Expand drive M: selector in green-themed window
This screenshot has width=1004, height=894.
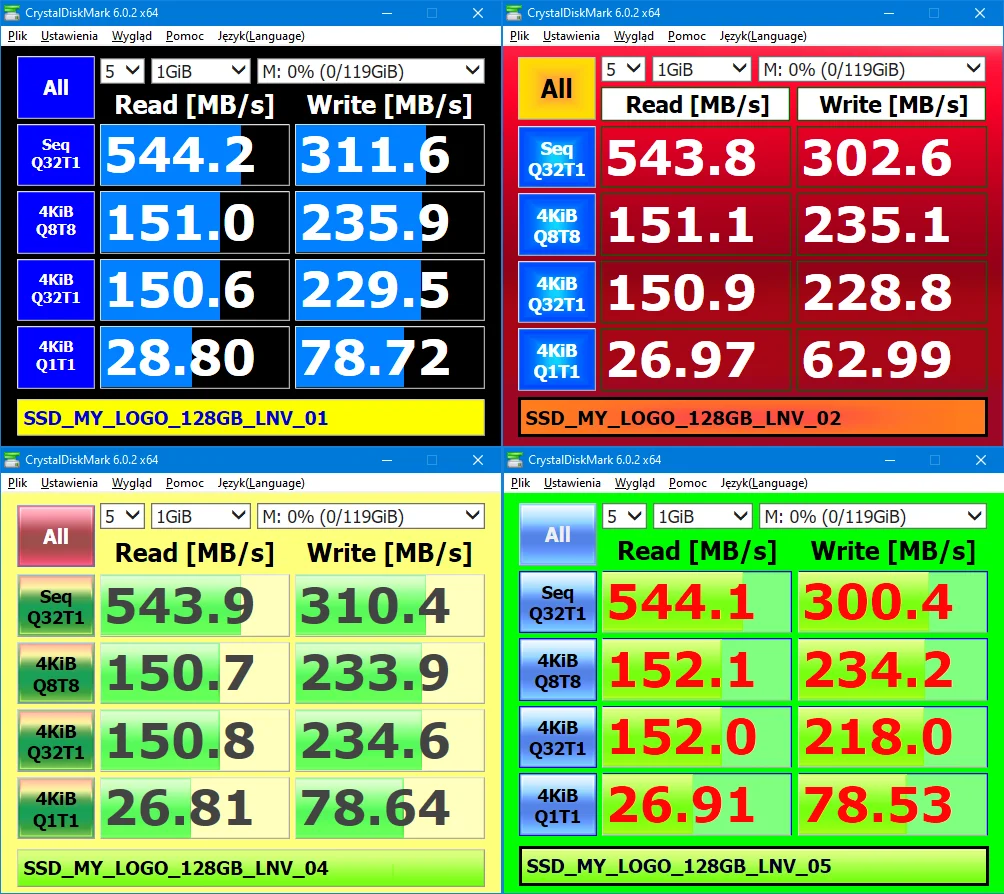coord(873,516)
